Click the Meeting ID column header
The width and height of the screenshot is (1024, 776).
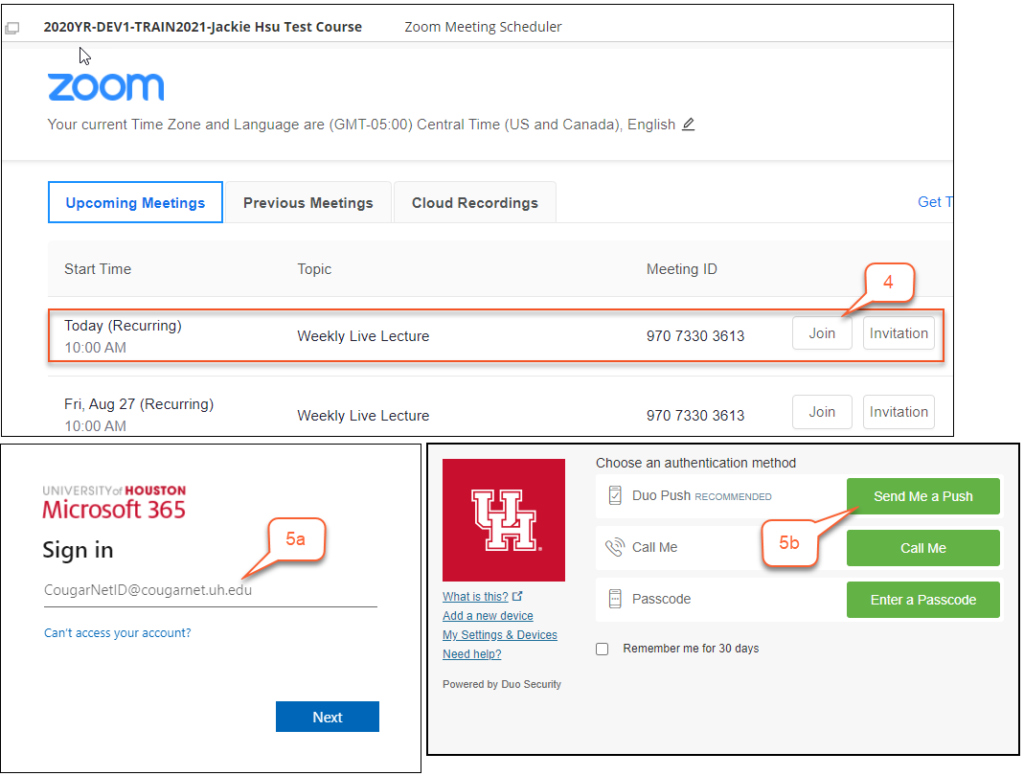(x=682, y=269)
